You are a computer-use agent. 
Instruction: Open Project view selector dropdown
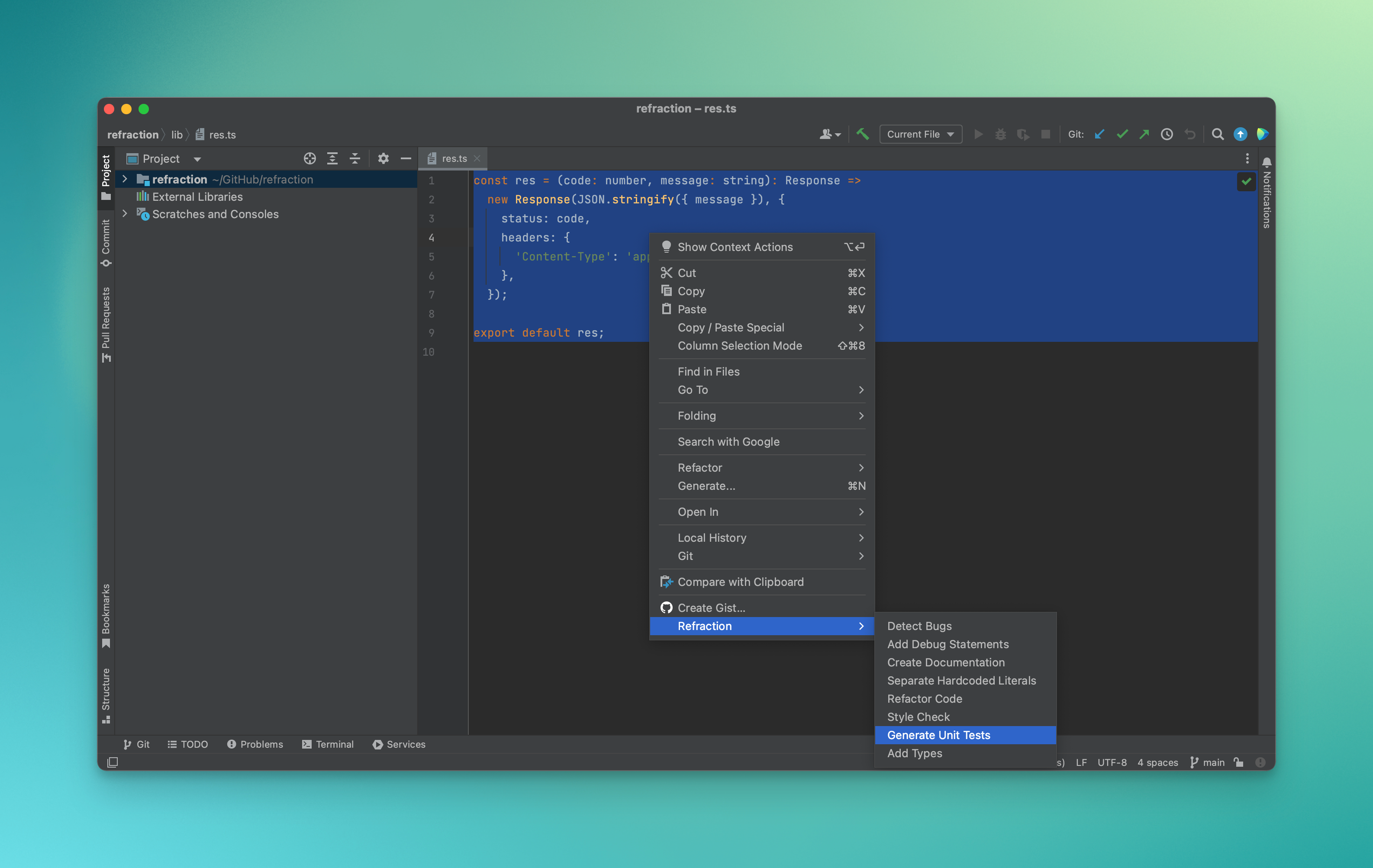pos(163,158)
